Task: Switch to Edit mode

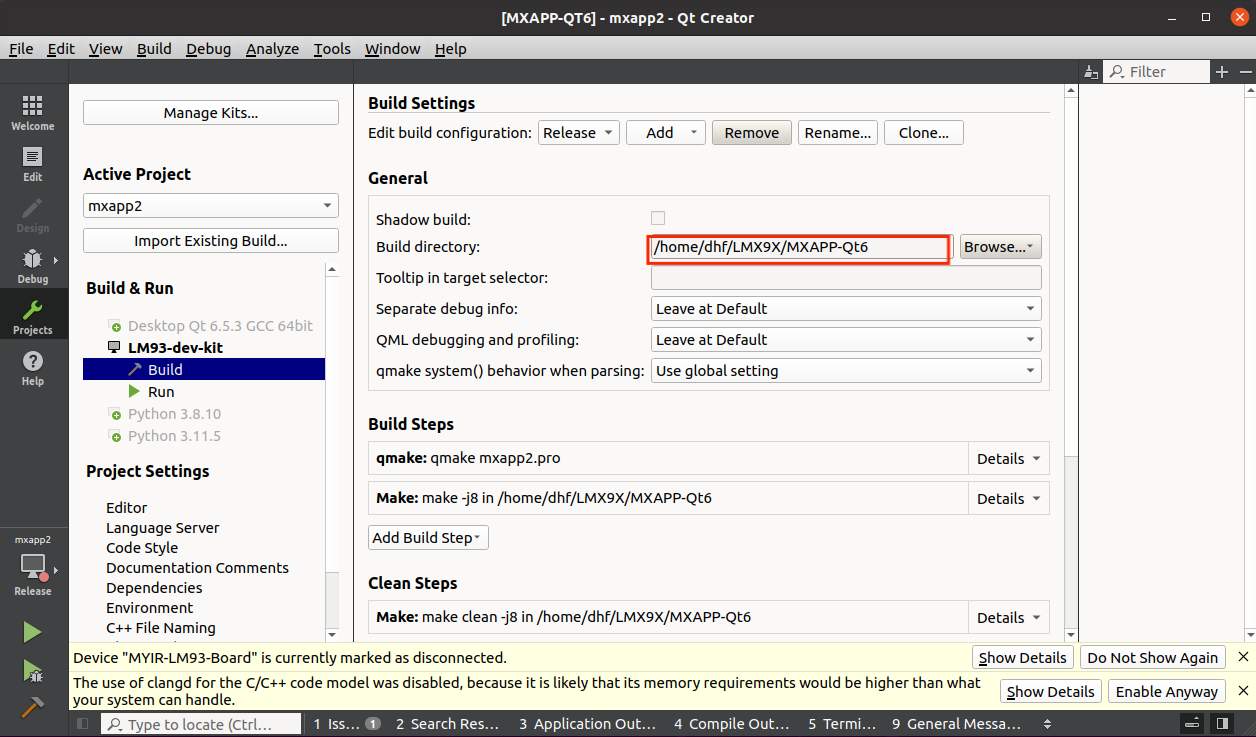Action: click(32, 164)
